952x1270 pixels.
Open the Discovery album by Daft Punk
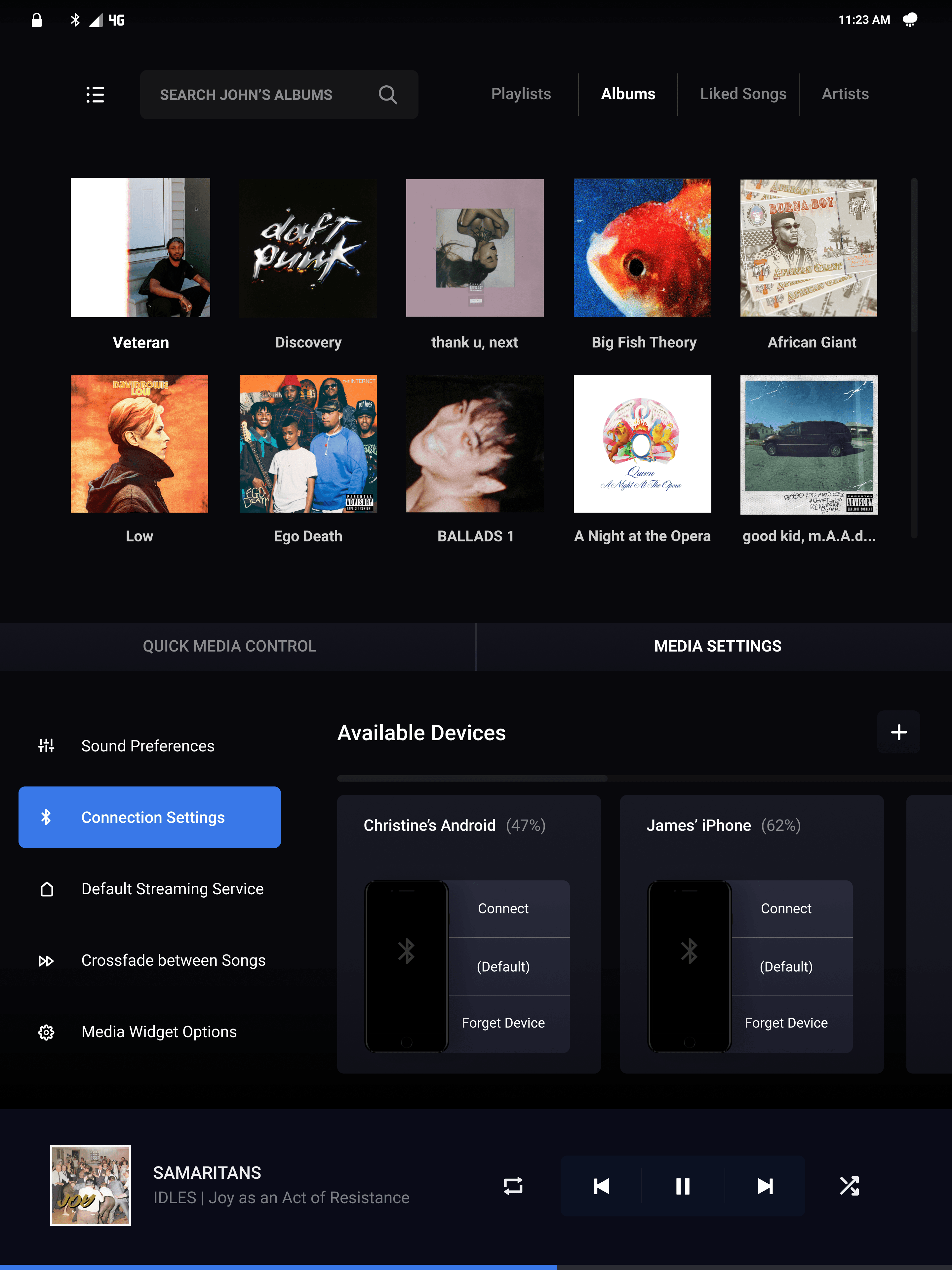tap(308, 247)
